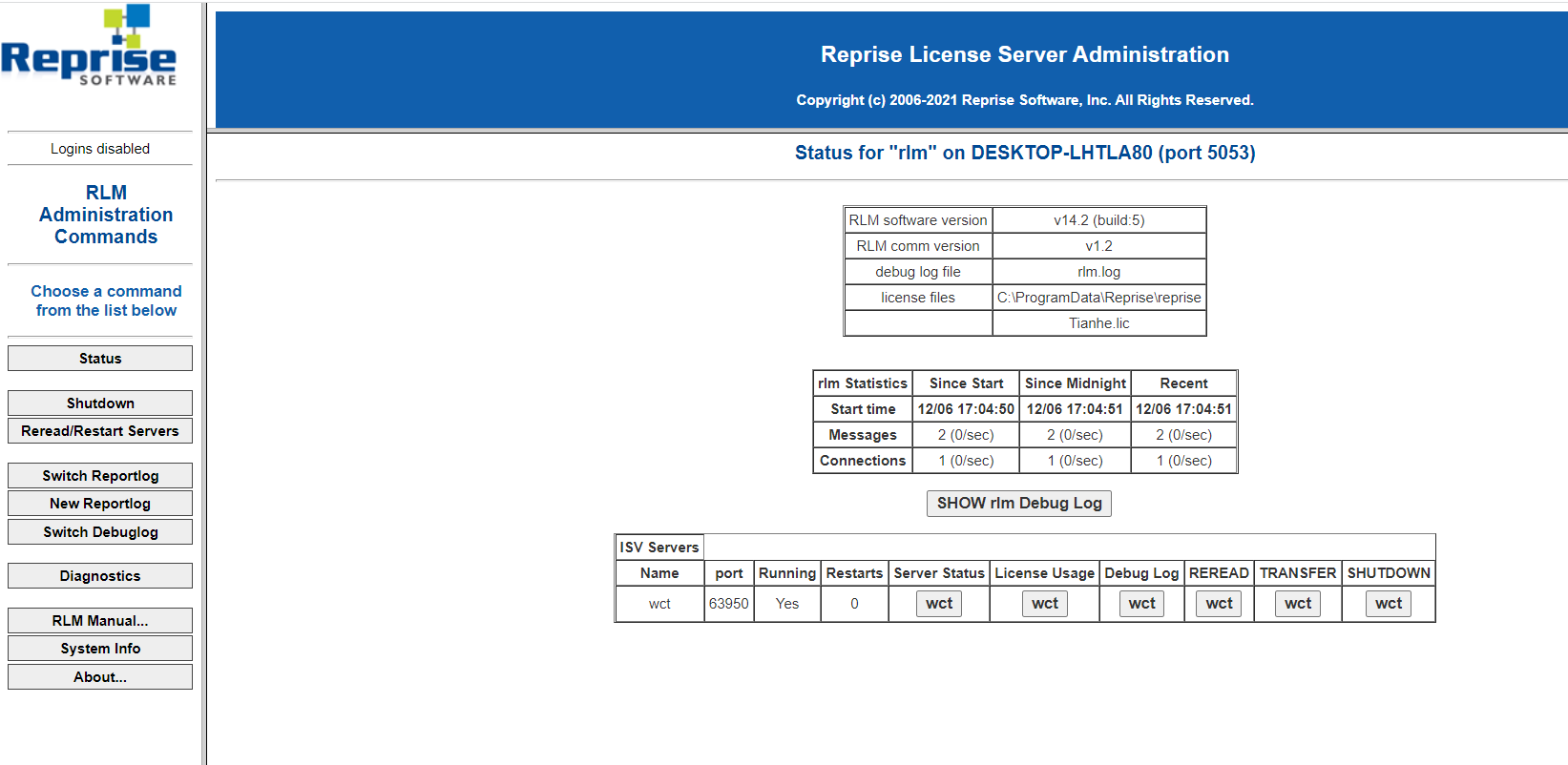Click the 'Connections' row label
The image size is (1568, 765).
(863, 461)
